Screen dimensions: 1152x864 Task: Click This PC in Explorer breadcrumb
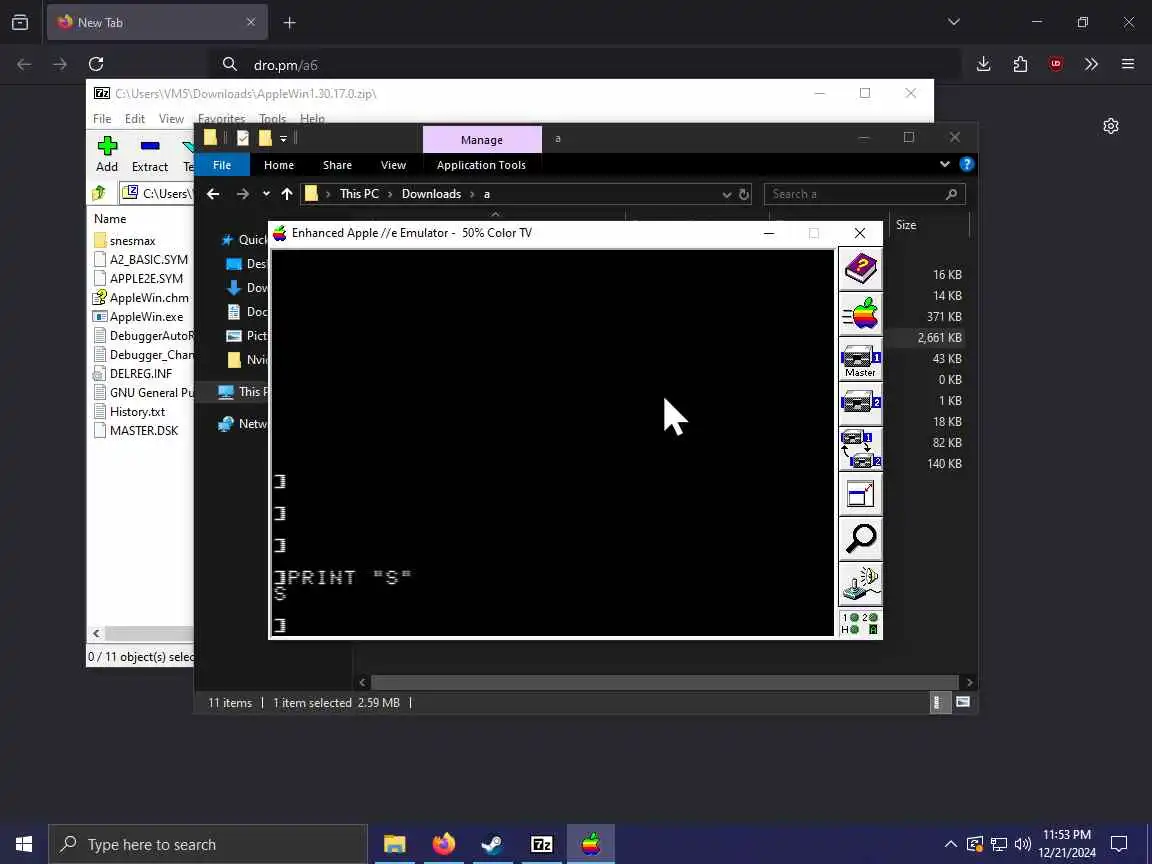coord(359,194)
